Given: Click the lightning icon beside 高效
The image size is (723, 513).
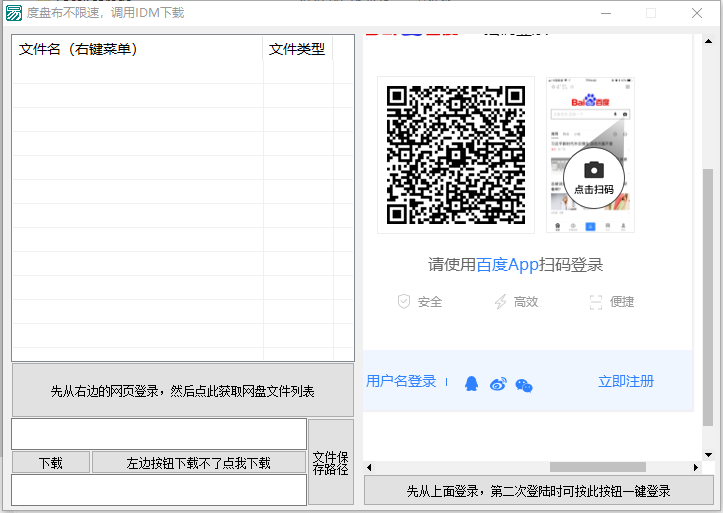Looking at the screenshot, I should point(500,301).
